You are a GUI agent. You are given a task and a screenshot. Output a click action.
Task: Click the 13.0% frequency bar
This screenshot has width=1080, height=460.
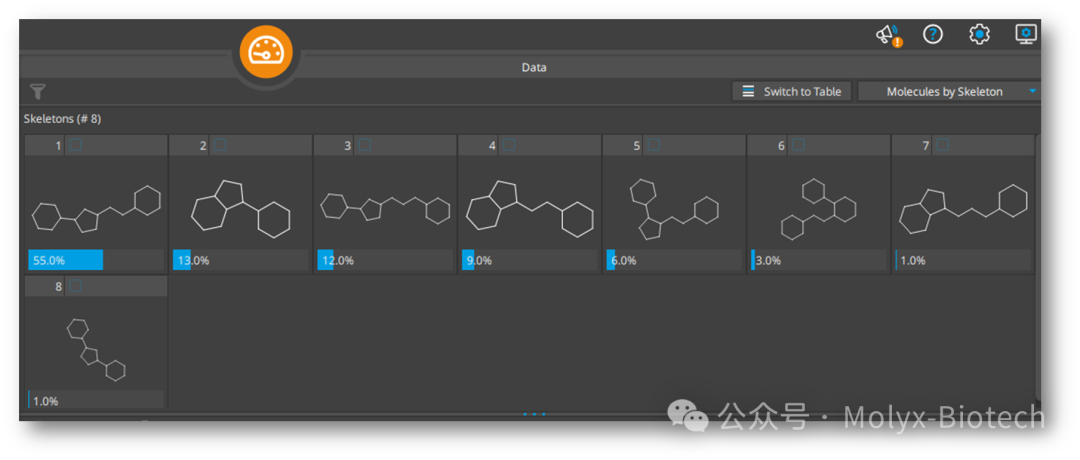click(240, 260)
